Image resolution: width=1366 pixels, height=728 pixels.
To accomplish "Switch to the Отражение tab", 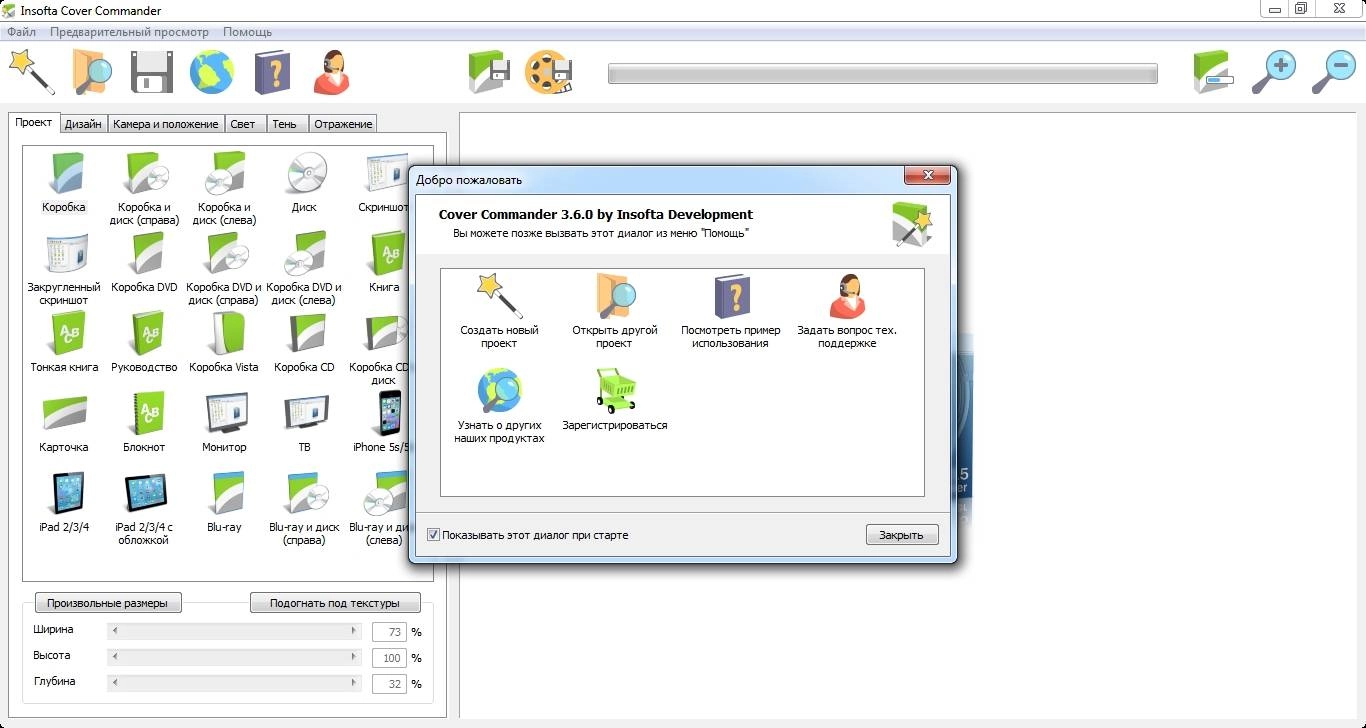I will click(343, 124).
